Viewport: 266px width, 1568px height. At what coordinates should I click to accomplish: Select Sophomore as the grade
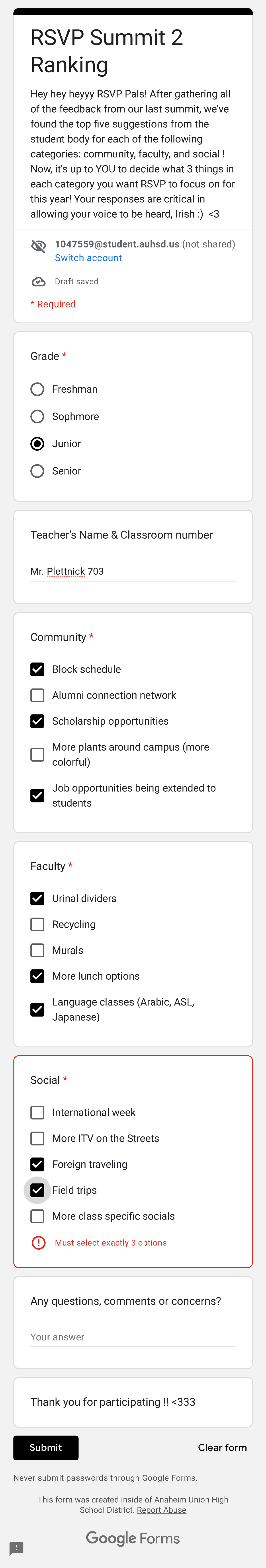pyautogui.click(x=37, y=416)
